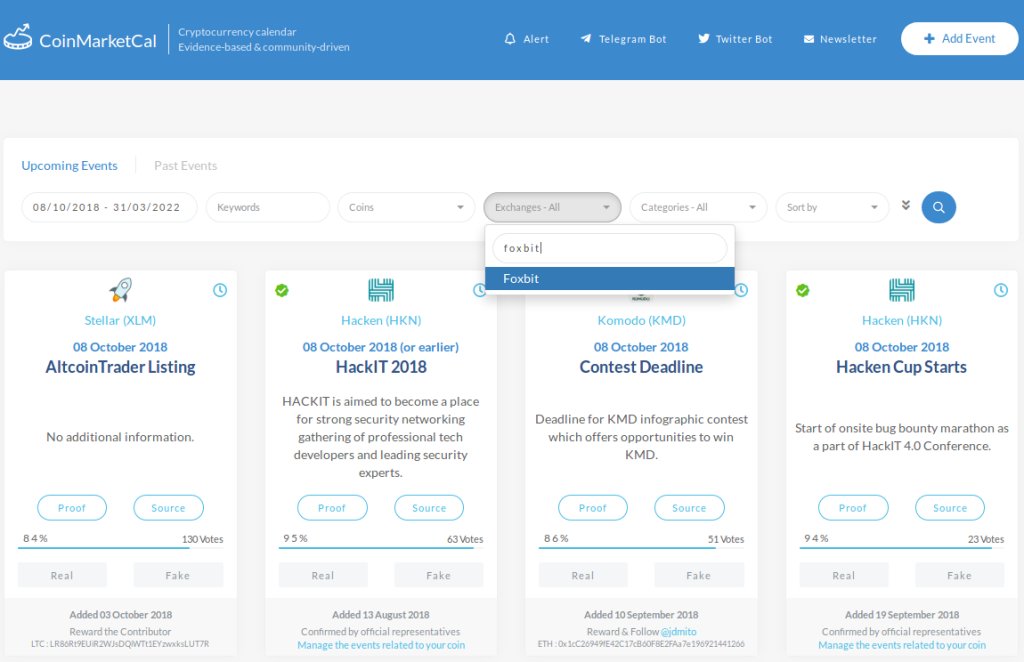The width and height of the screenshot is (1024, 662).
Task: Click clock icon on Hacken Cup Starts card
Action: (1000, 290)
